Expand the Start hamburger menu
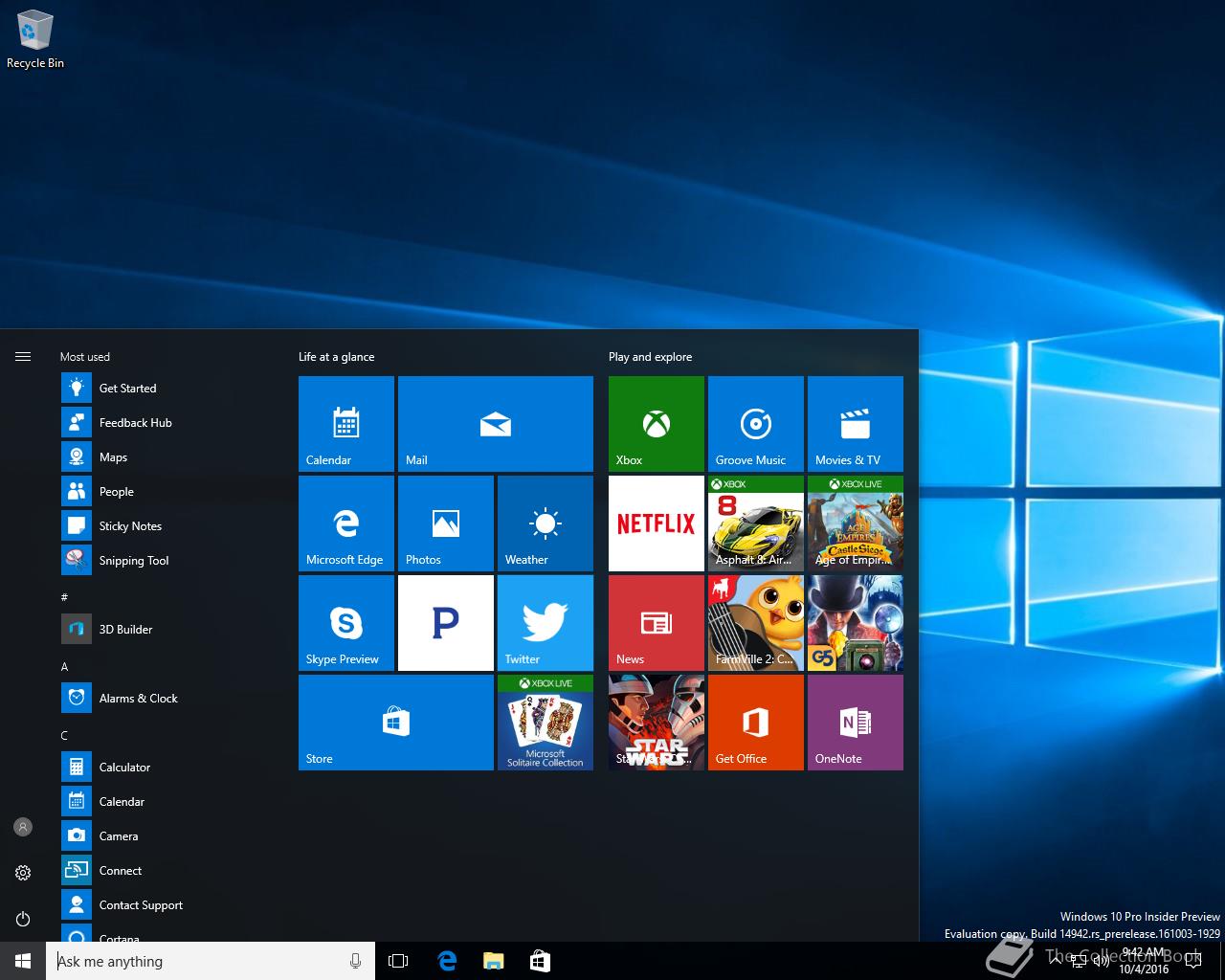Image resolution: width=1225 pixels, height=980 pixels. tap(23, 357)
